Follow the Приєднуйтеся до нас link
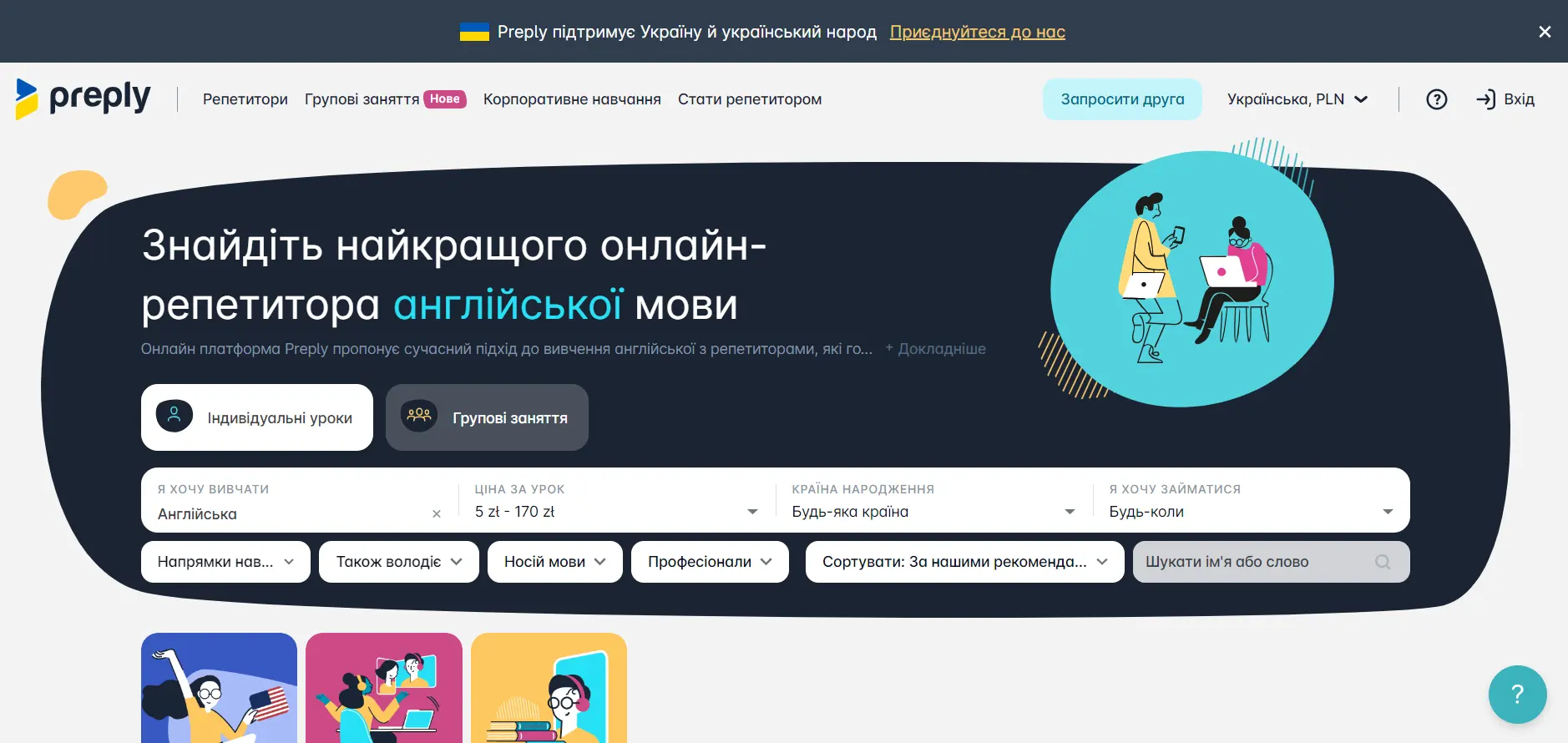 point(977,32)
